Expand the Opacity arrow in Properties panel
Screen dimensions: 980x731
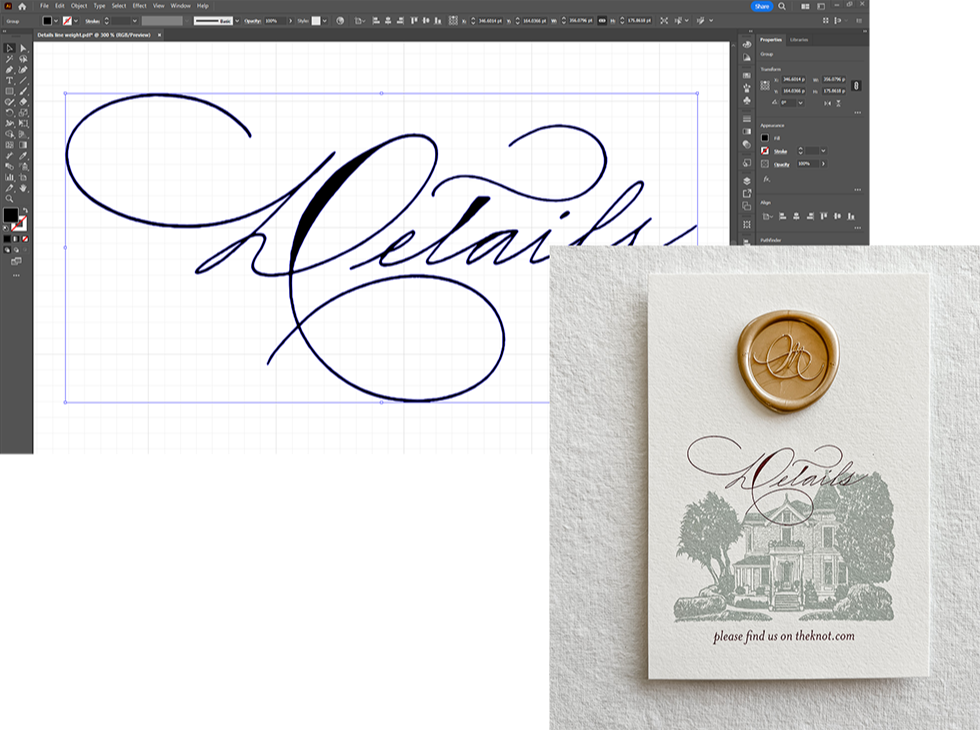click(x=823, y=164)
